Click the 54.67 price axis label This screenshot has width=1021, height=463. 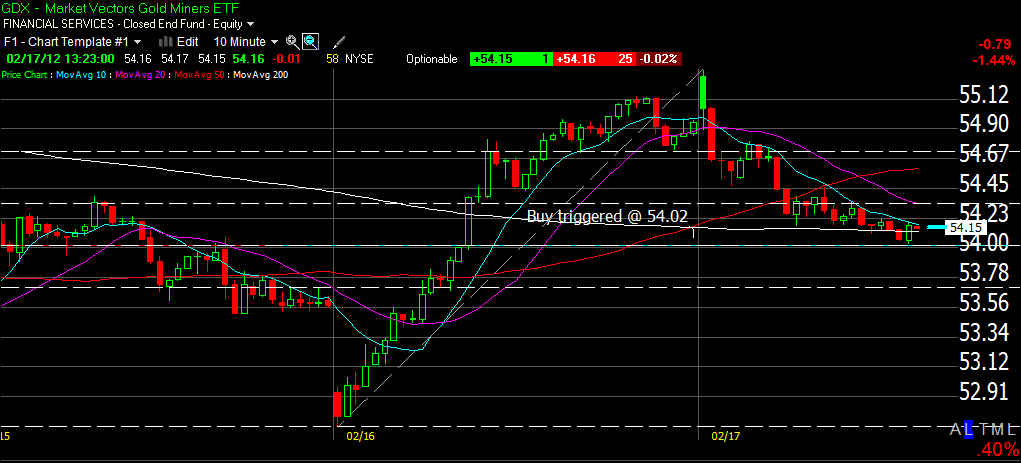pos(985,154)
